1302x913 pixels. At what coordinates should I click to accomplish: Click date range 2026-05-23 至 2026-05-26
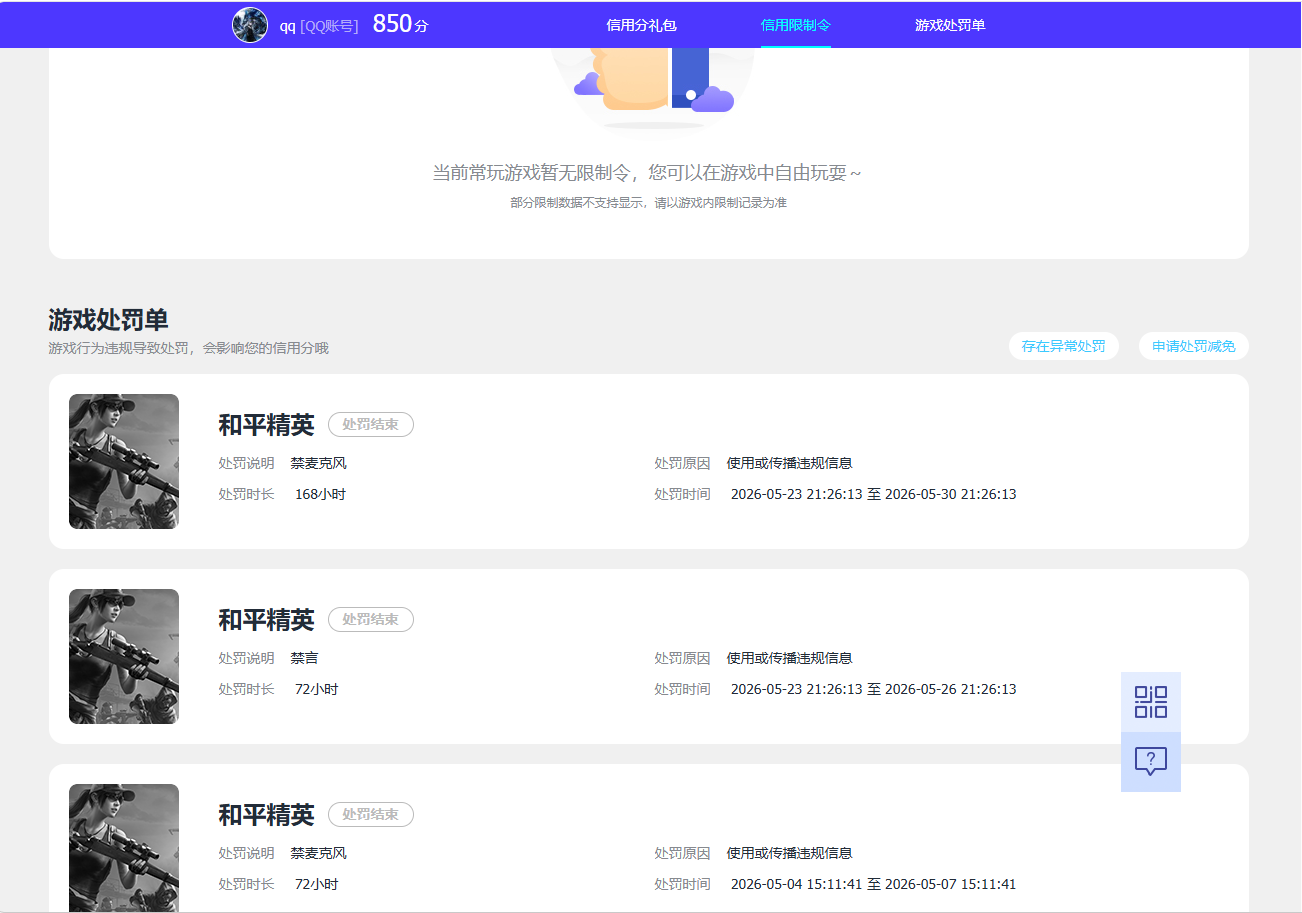click(874, 689)
